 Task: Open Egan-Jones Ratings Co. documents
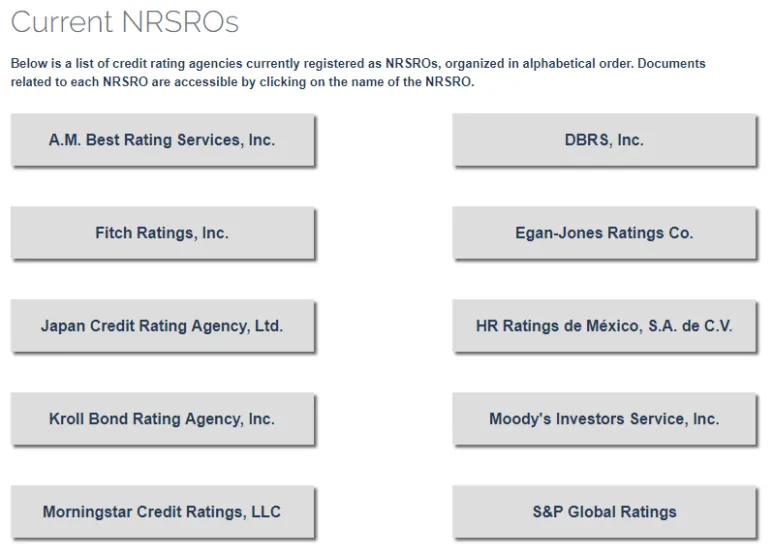tap(604, 233)
